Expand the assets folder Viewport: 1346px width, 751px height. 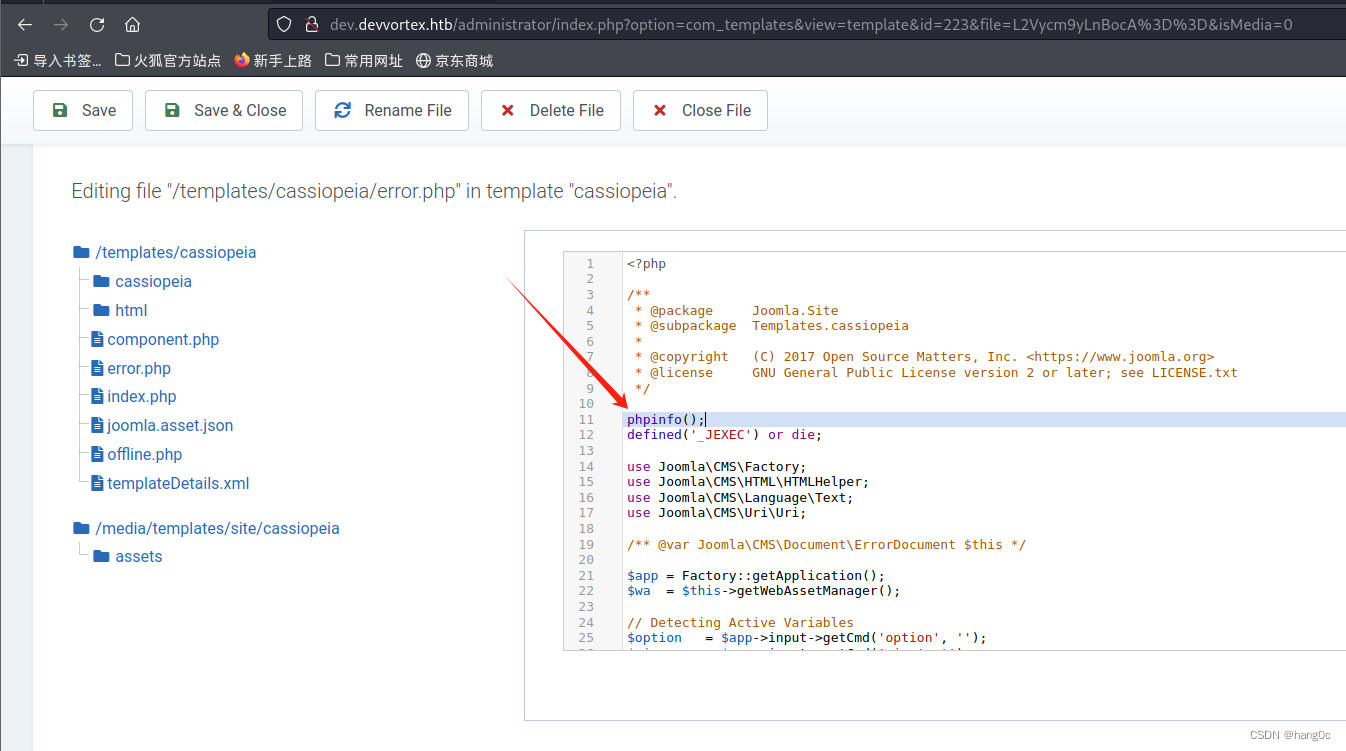point(128,556)
